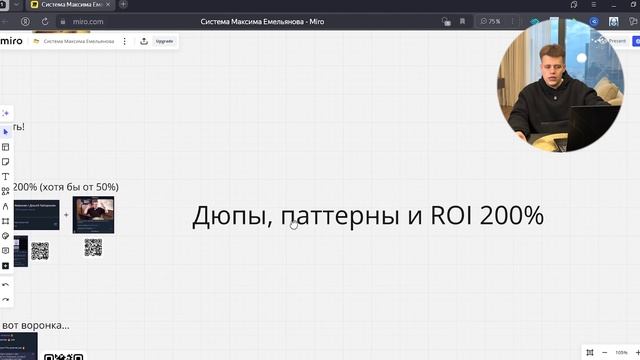
Task: Open board options three-dot menu
Action: 124,41
